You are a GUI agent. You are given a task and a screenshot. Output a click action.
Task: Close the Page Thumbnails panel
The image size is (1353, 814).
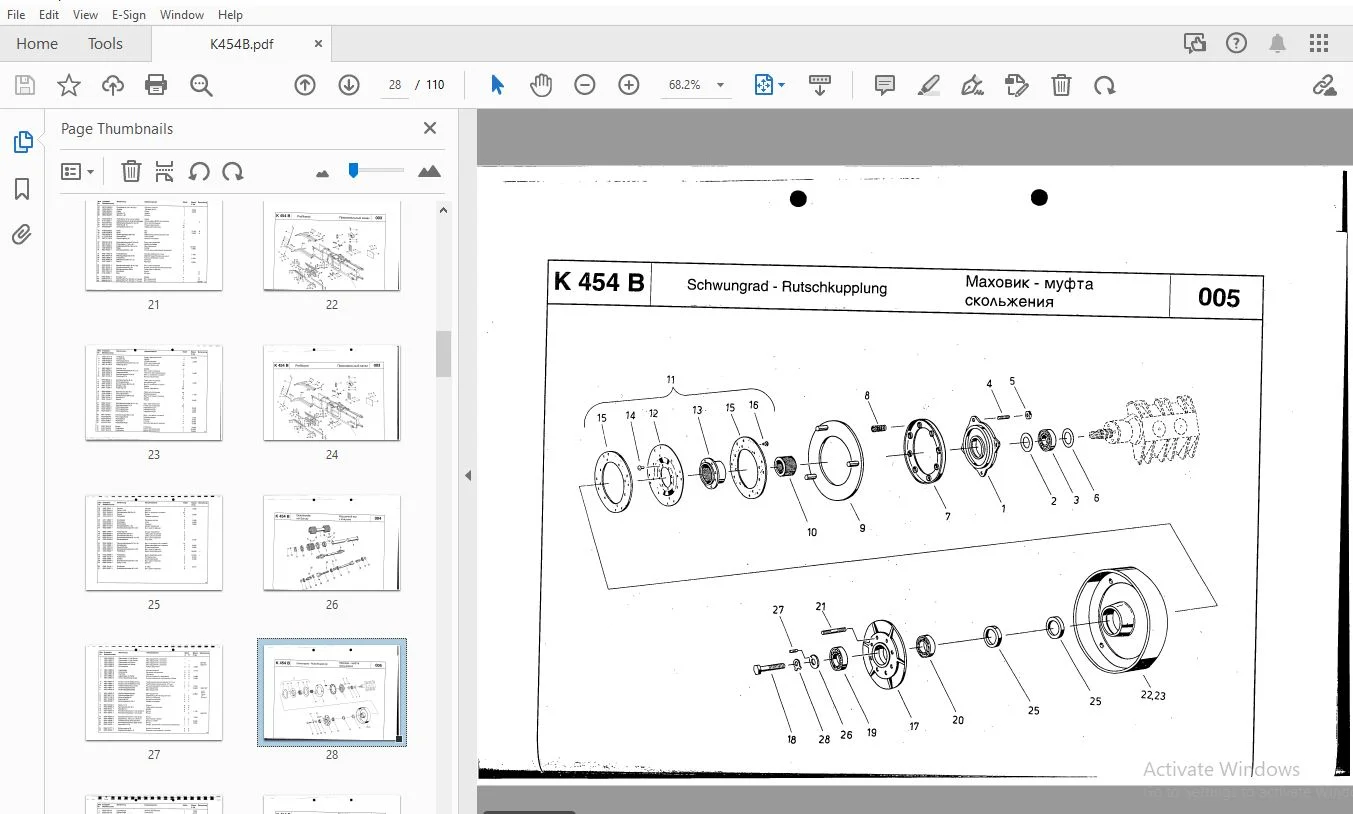tap(430, 128)
